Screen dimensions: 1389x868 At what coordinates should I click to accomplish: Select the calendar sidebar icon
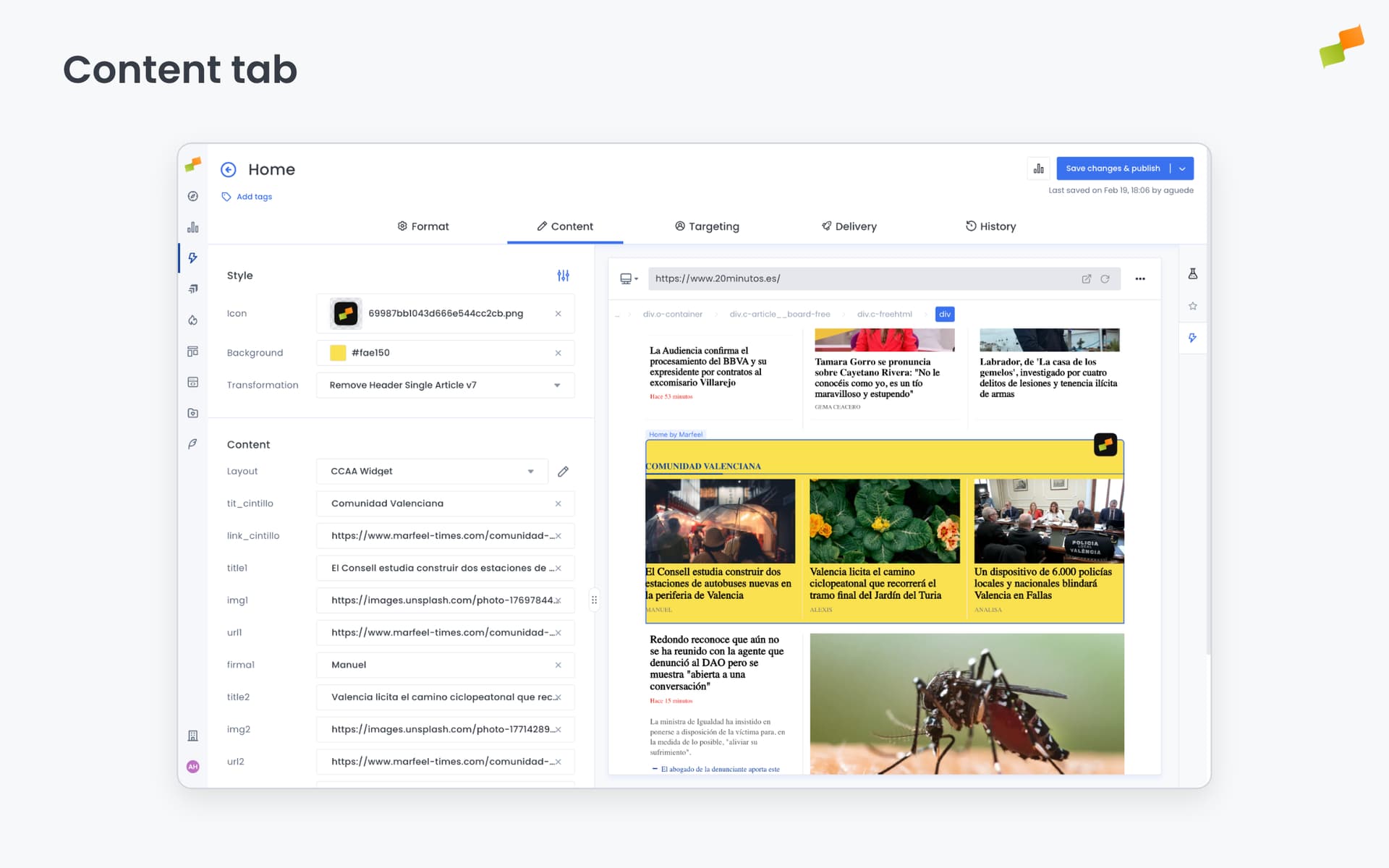click(192, 382)
